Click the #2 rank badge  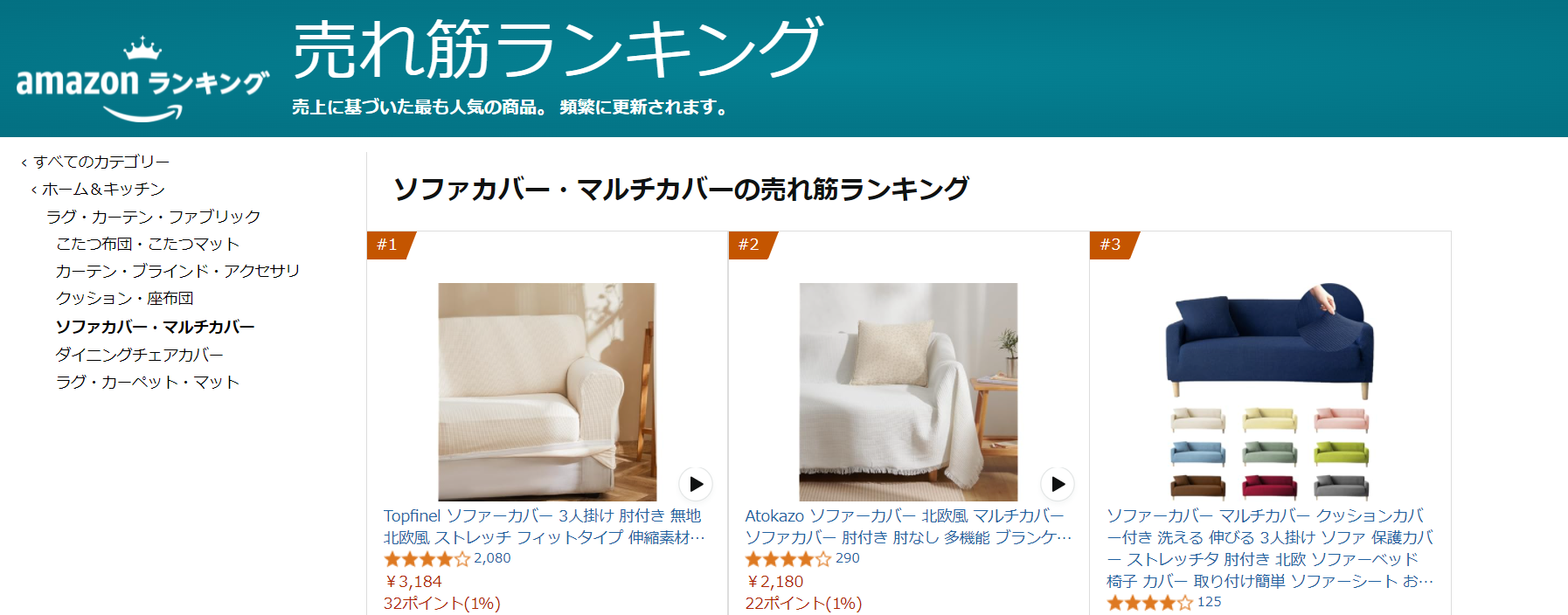750,245
